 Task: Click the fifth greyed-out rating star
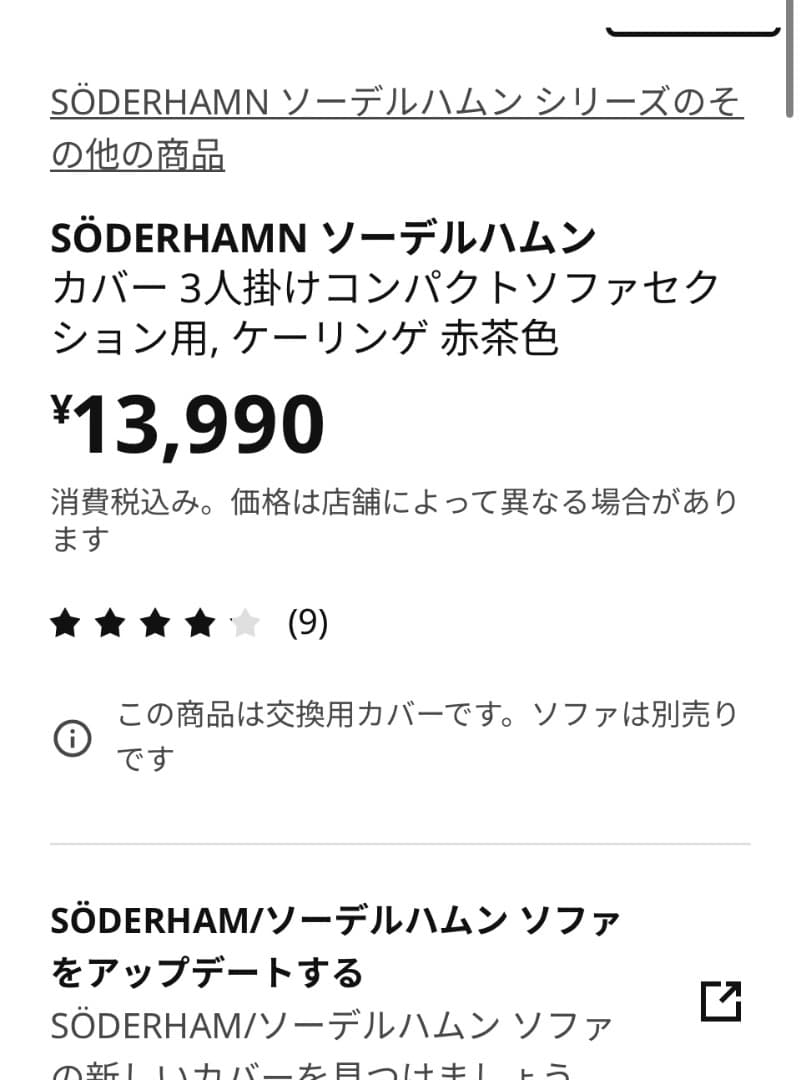coord(245,625)
